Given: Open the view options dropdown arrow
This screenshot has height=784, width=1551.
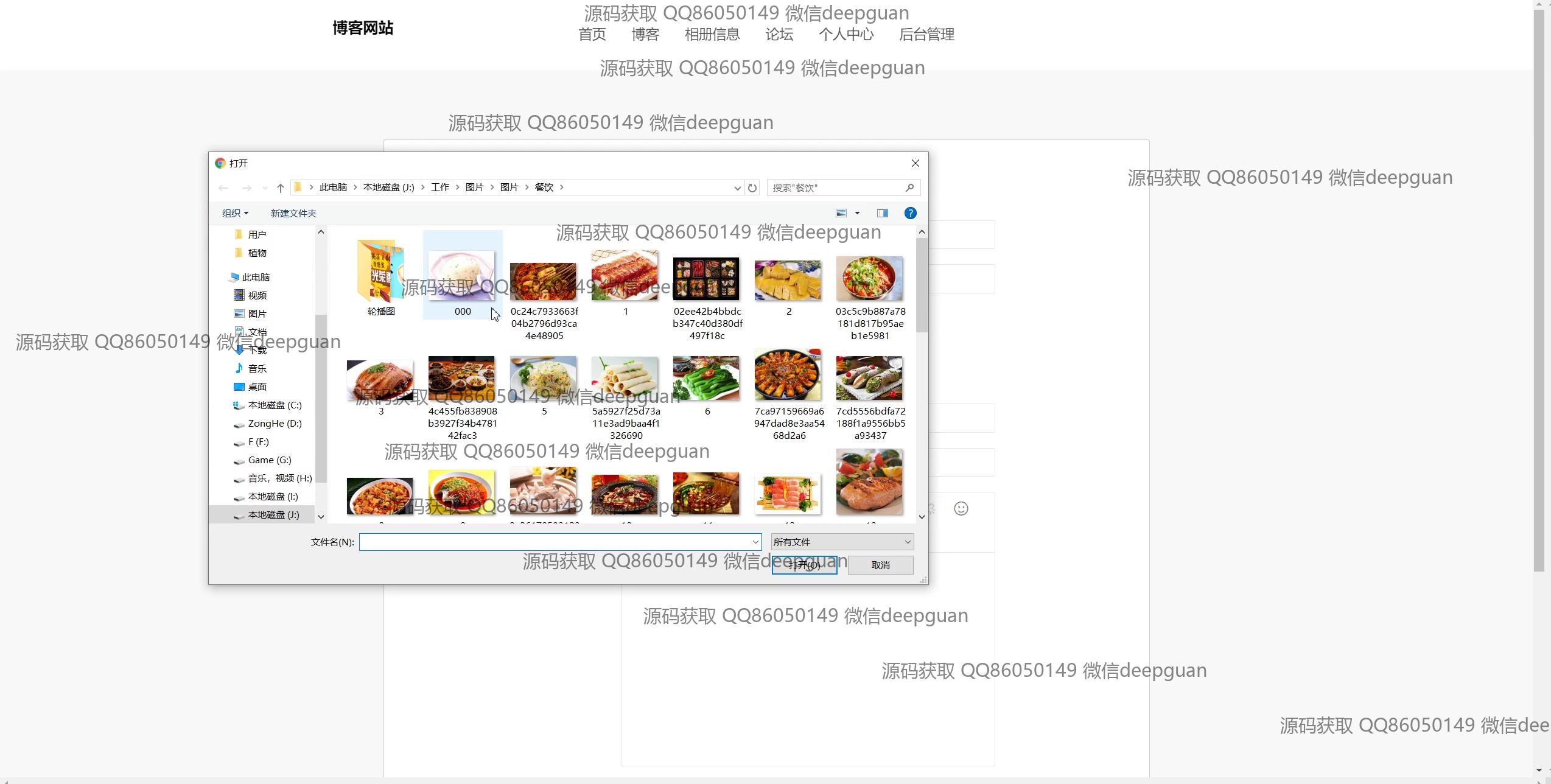Looking at the screenshot, I should 857,213.
